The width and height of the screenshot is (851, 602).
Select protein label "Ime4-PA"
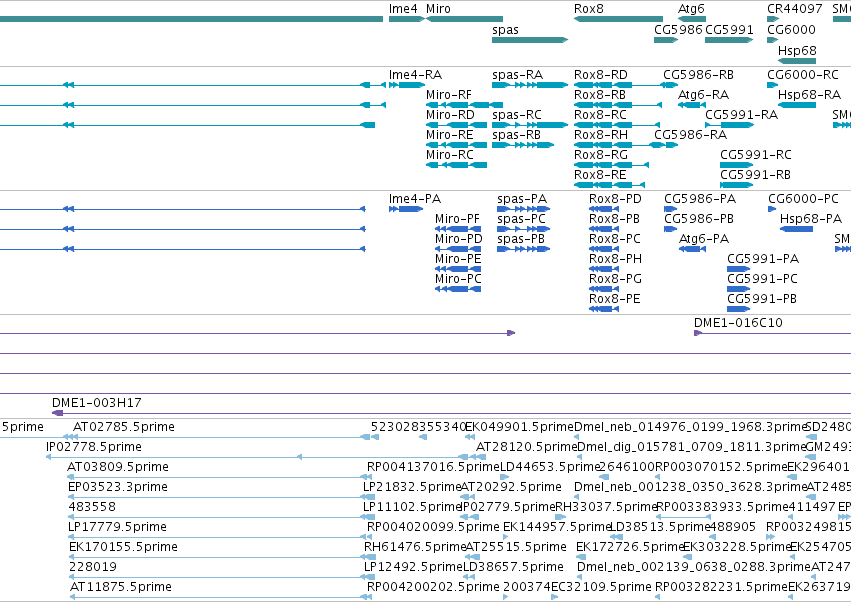tap(415, 199)
